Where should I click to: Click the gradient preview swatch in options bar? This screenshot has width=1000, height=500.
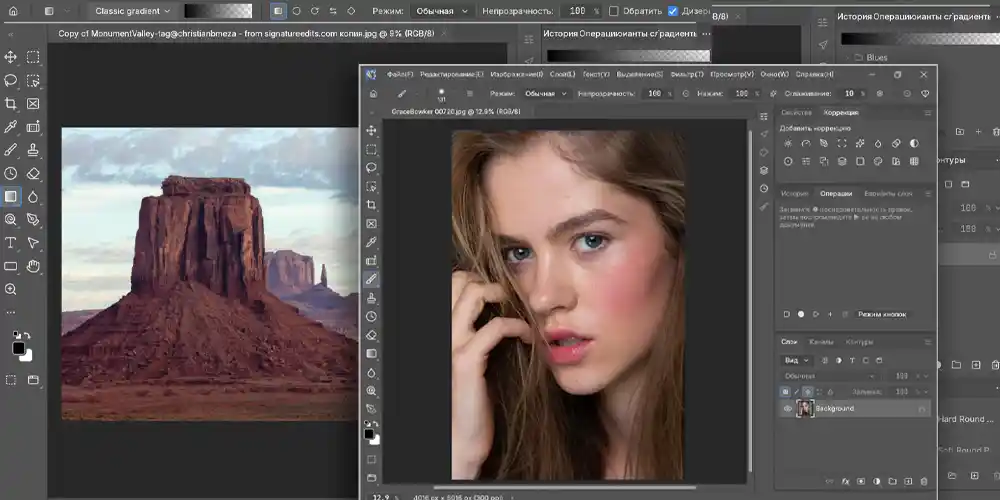click(218, 11)
